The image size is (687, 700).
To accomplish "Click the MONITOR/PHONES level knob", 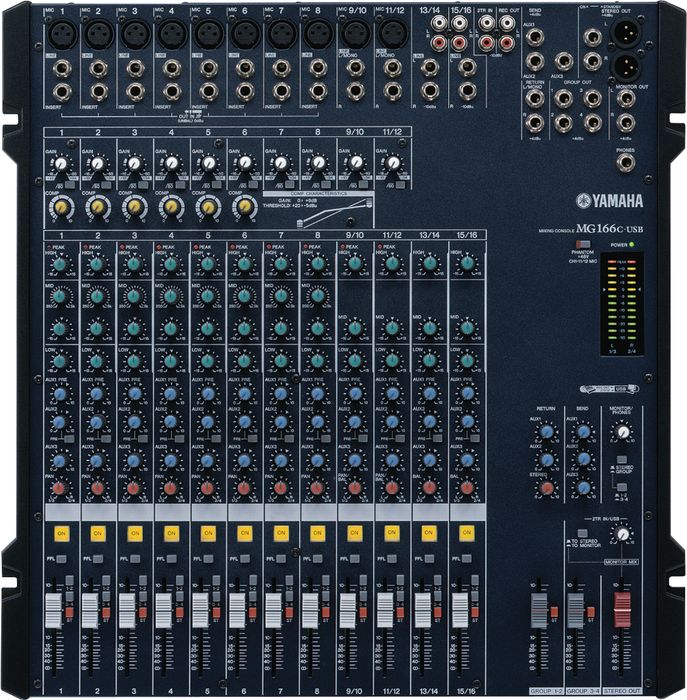I will coord(622,431).
